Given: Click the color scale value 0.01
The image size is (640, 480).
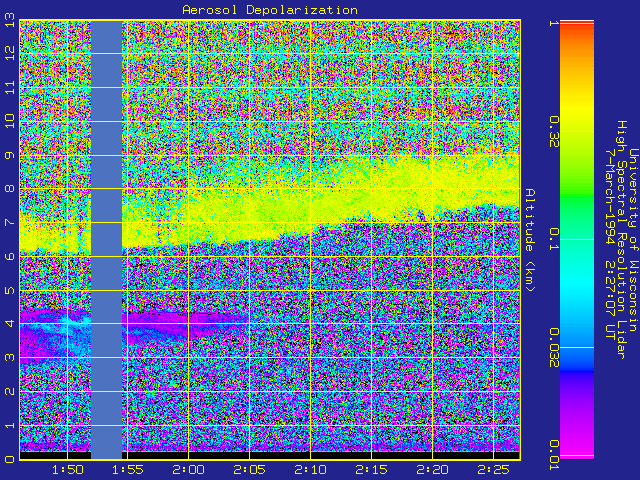Looking at the screenshot, I should pos(554,455).
